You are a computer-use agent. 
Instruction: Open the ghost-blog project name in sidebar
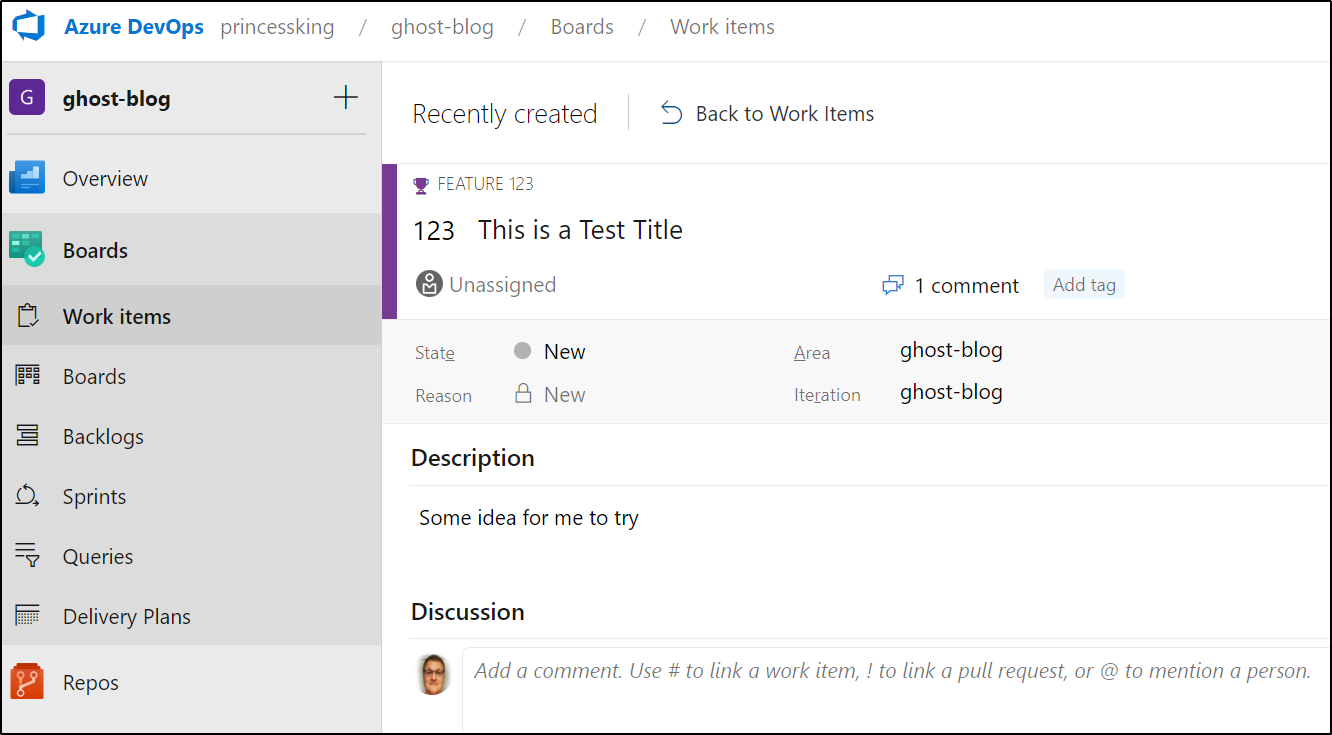[116, 98]
